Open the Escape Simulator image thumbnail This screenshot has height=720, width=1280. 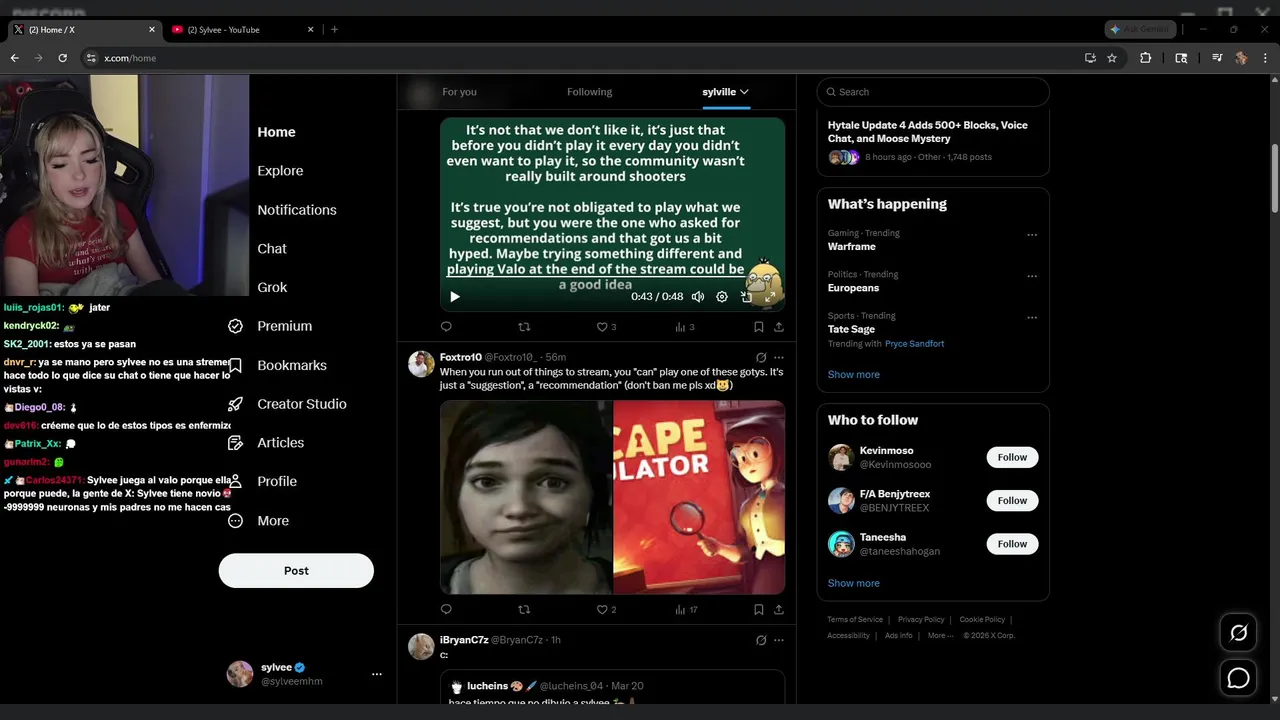point(699,497)
